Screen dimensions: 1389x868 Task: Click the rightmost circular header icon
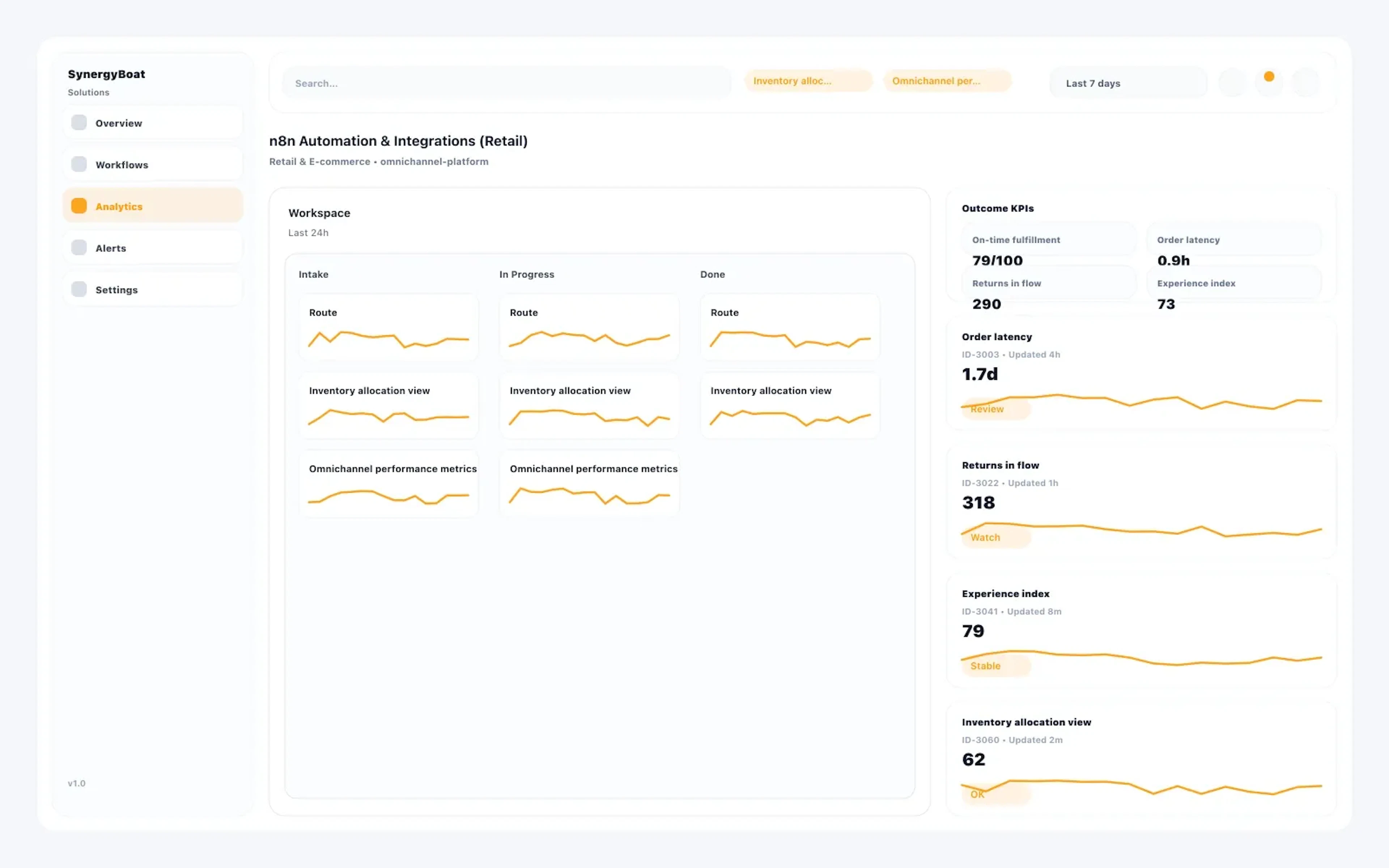[x=1307, y=83]
